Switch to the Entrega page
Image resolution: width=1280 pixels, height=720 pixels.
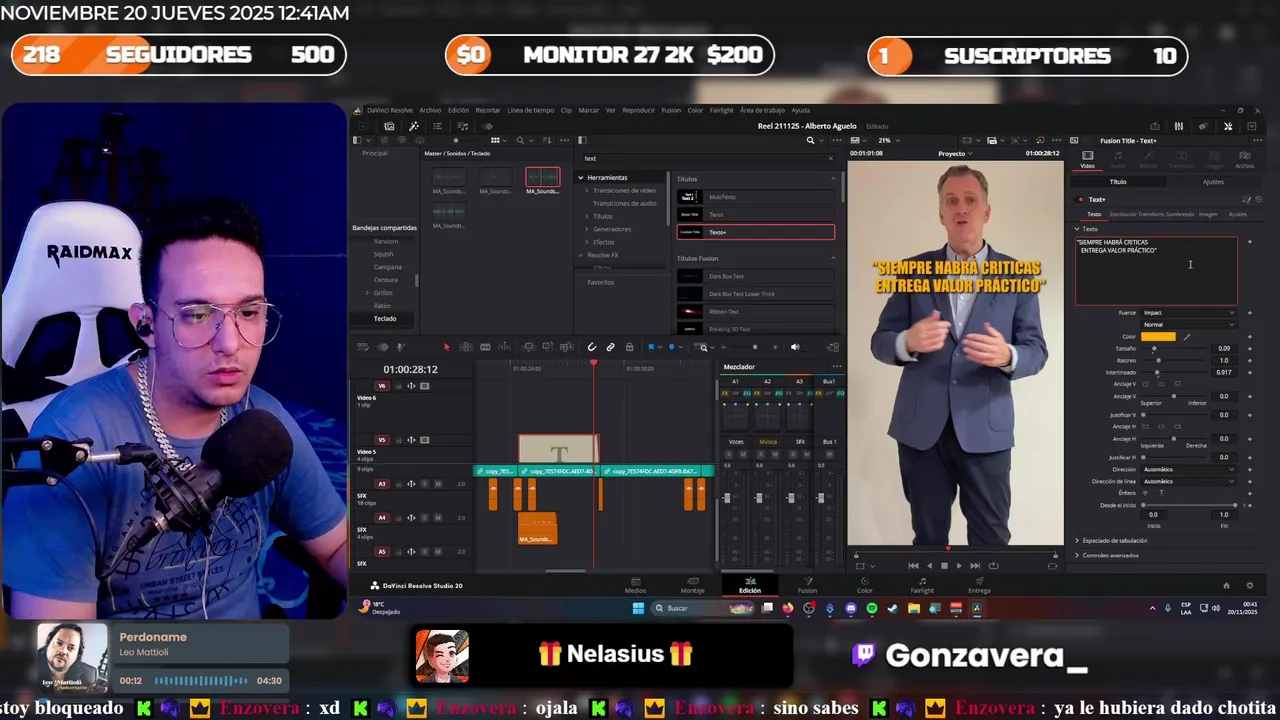979,586
